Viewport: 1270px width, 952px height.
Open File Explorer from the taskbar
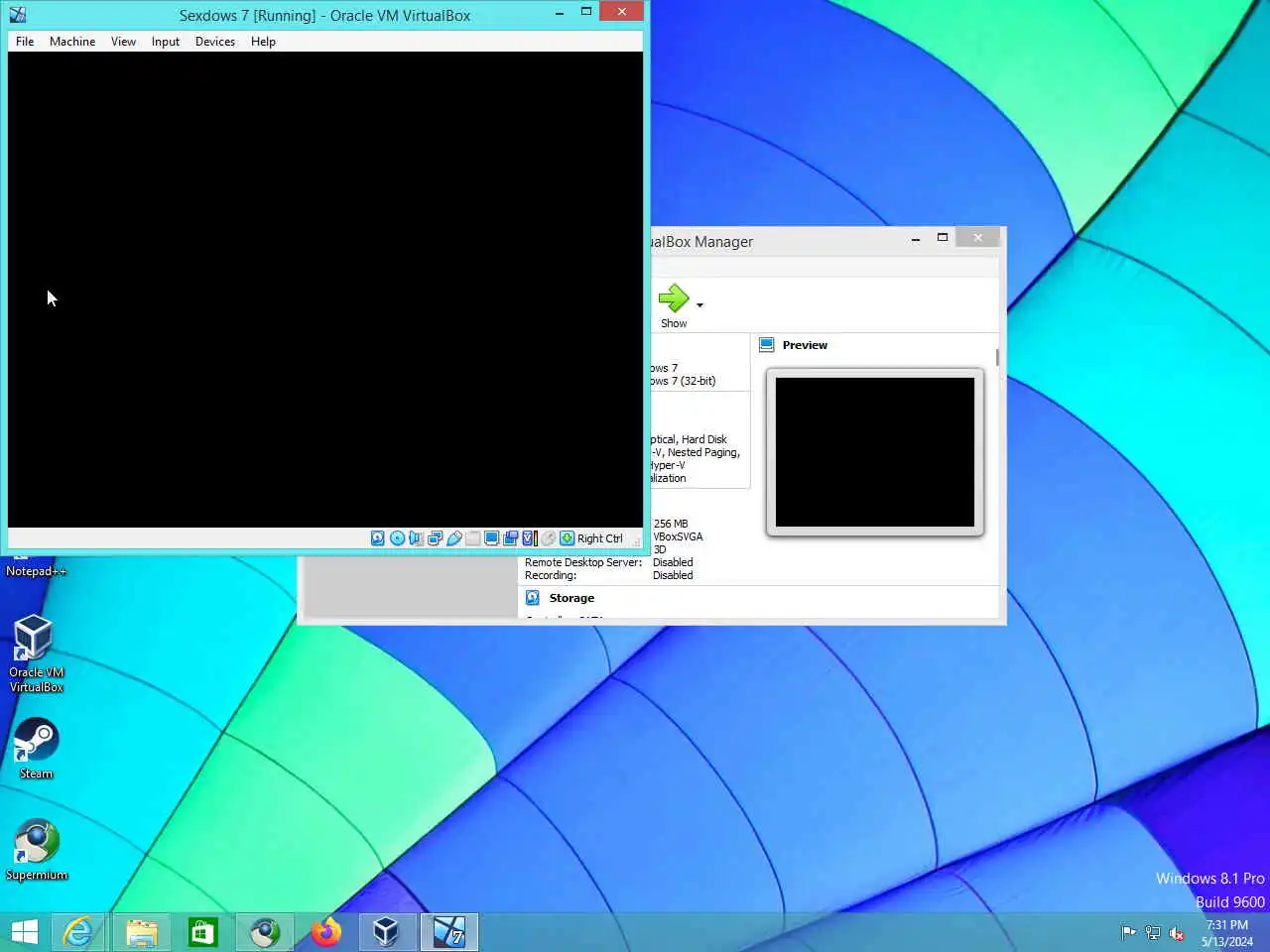click(x=141, y=932)
